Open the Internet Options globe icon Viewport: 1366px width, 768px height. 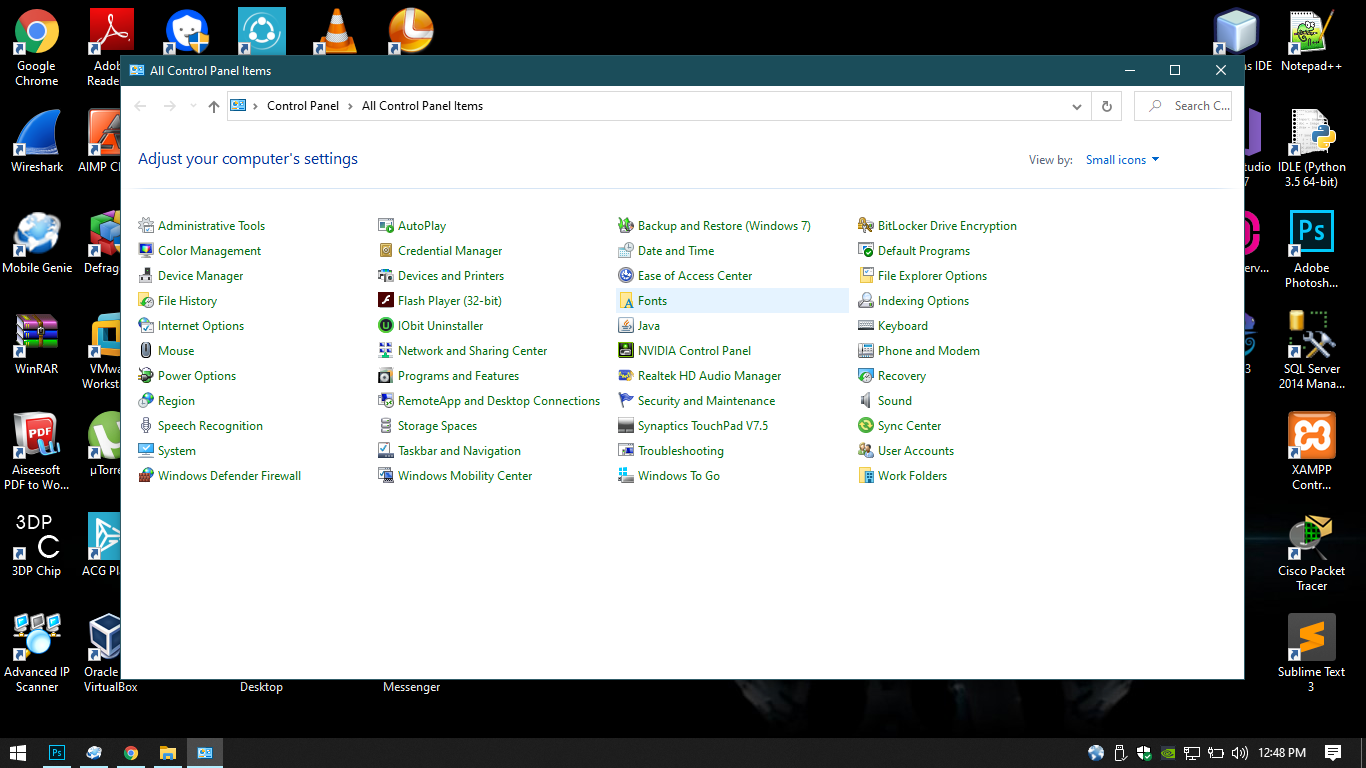146,326
